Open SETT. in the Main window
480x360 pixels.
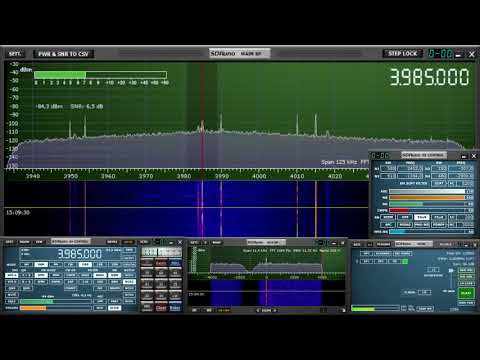point(357,245)
